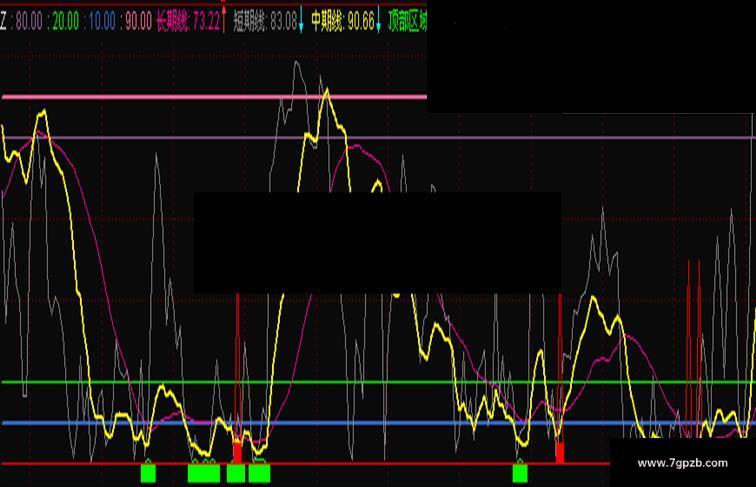Click the blue horizontal level line
This screenshot has height=487, width=756.
(378, 423)
